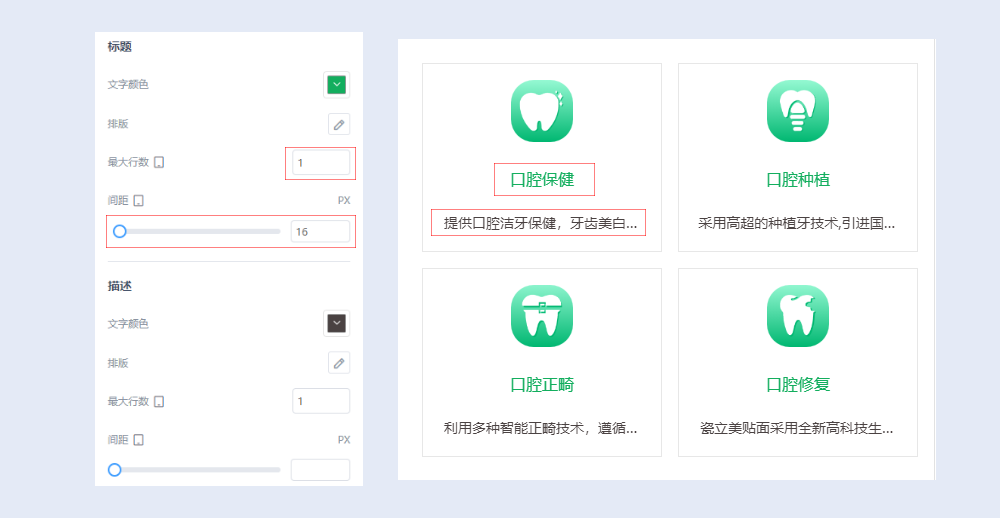Screen dimensions: 1000x518
Task: Open the 描述 section's 排版 pencil editor
Action: pyautogui.click(x=339, y=363)
